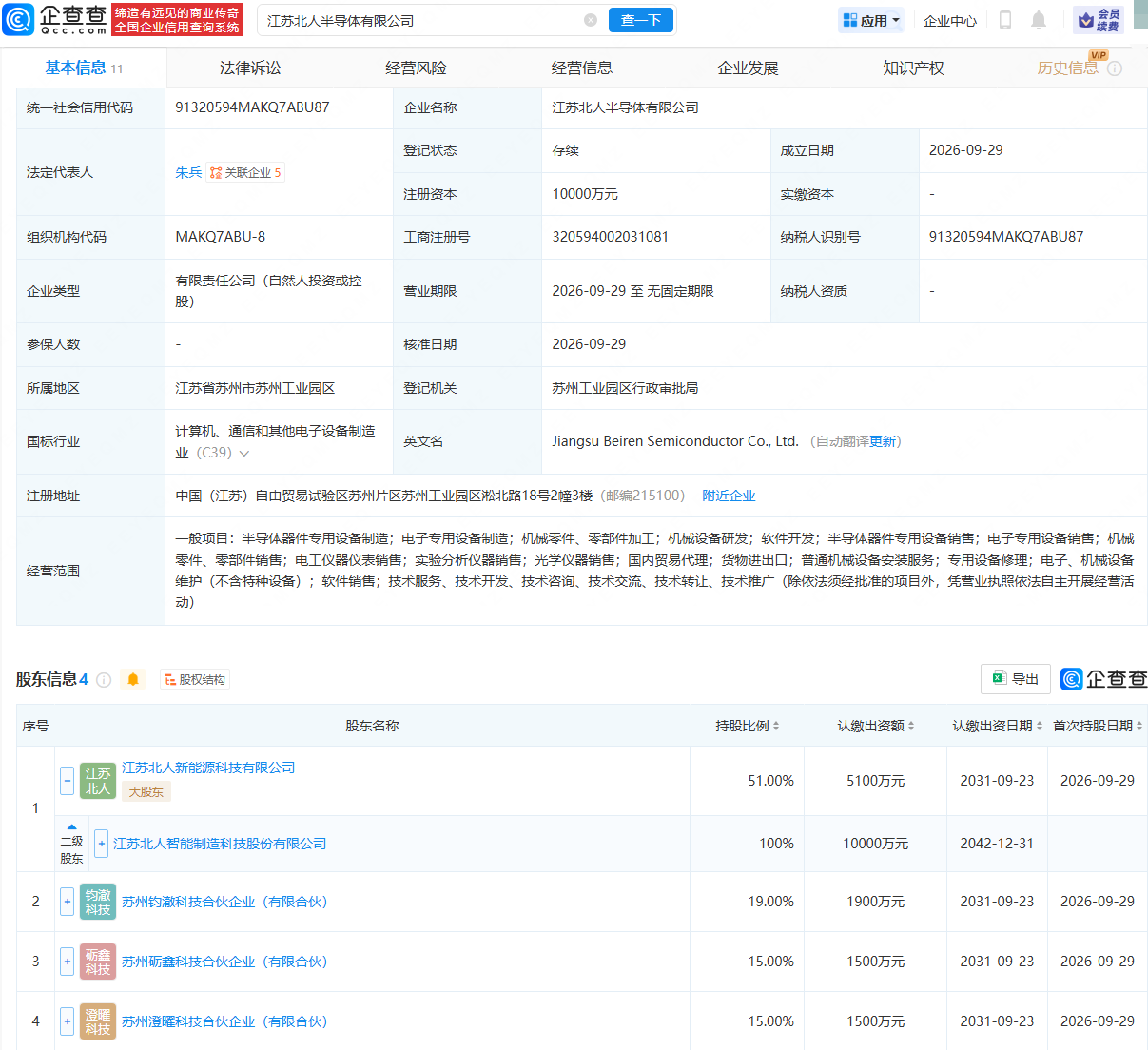Open 苏州钧澈科技合伙企业 link
Screen dimensions: 1148x1050
pyautogui.click(x=224, y=902)
